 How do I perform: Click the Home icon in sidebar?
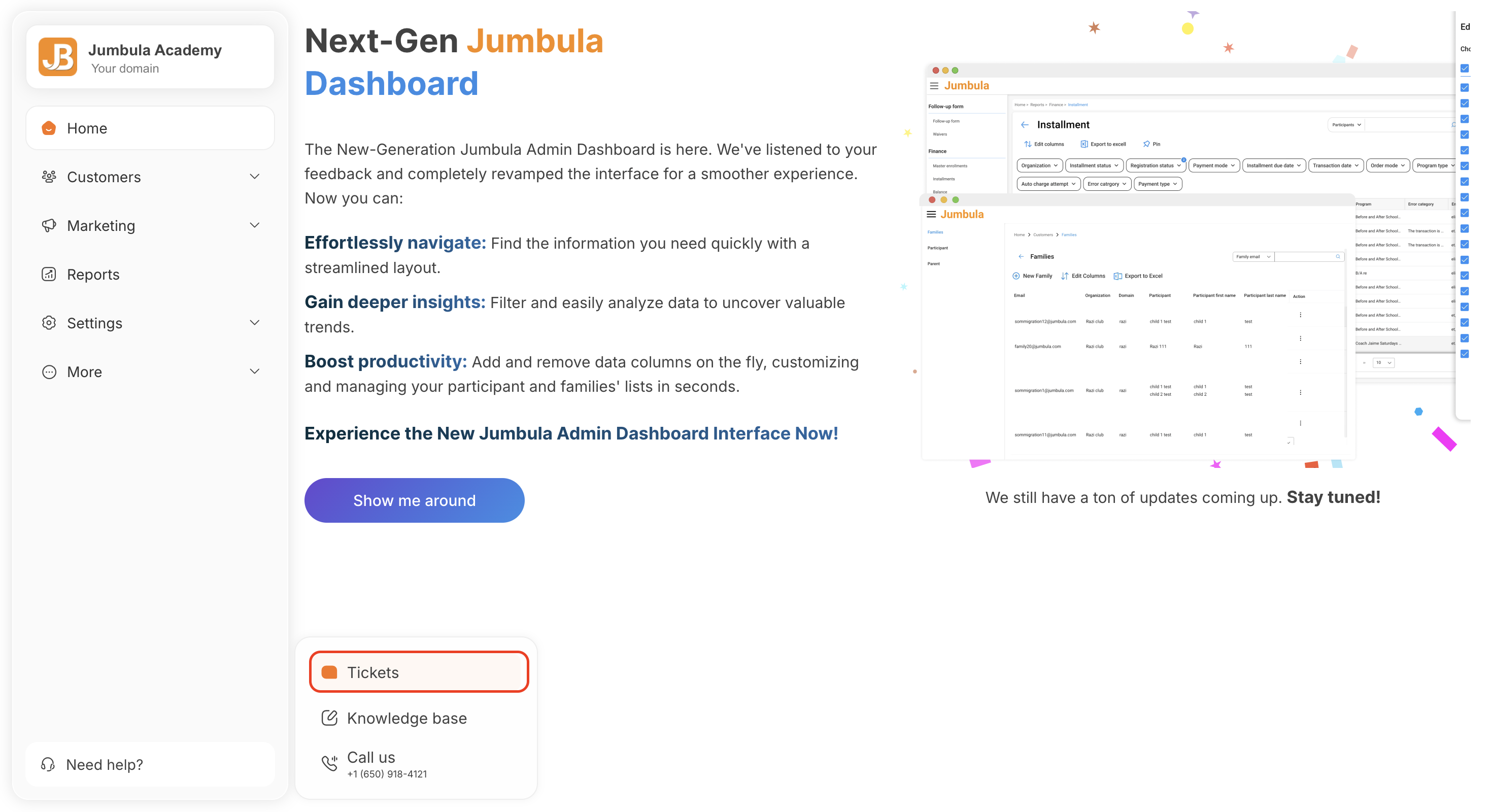[49, 128]
